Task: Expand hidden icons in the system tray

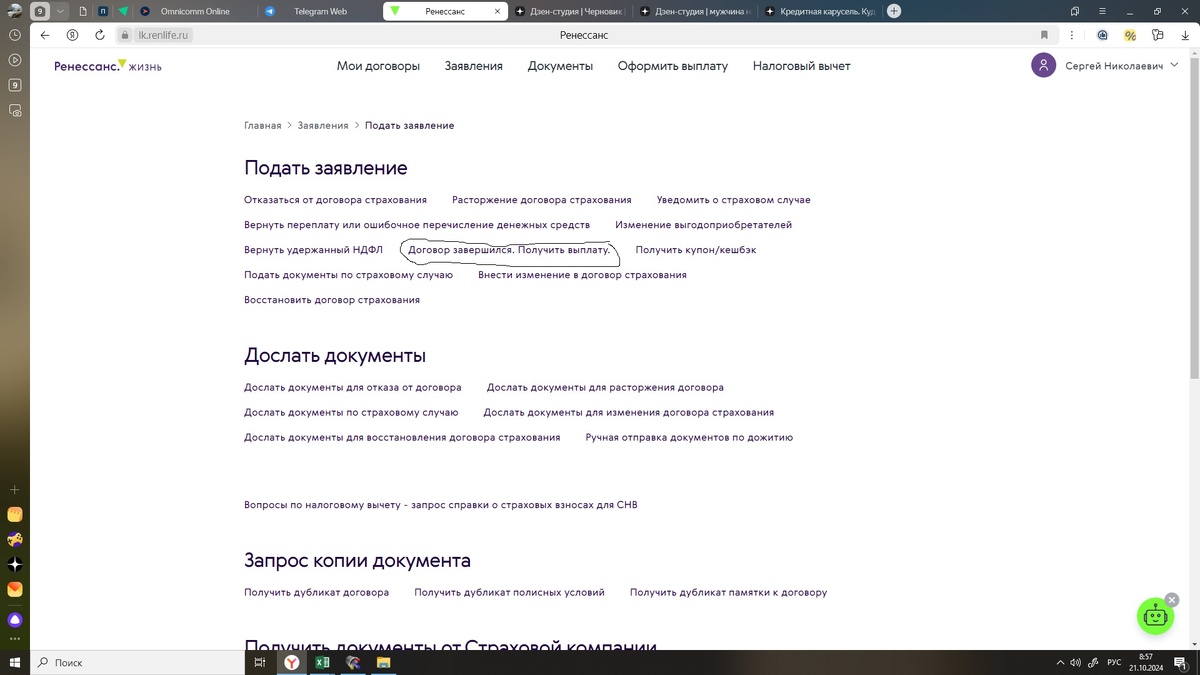Action: point(1060,662)
